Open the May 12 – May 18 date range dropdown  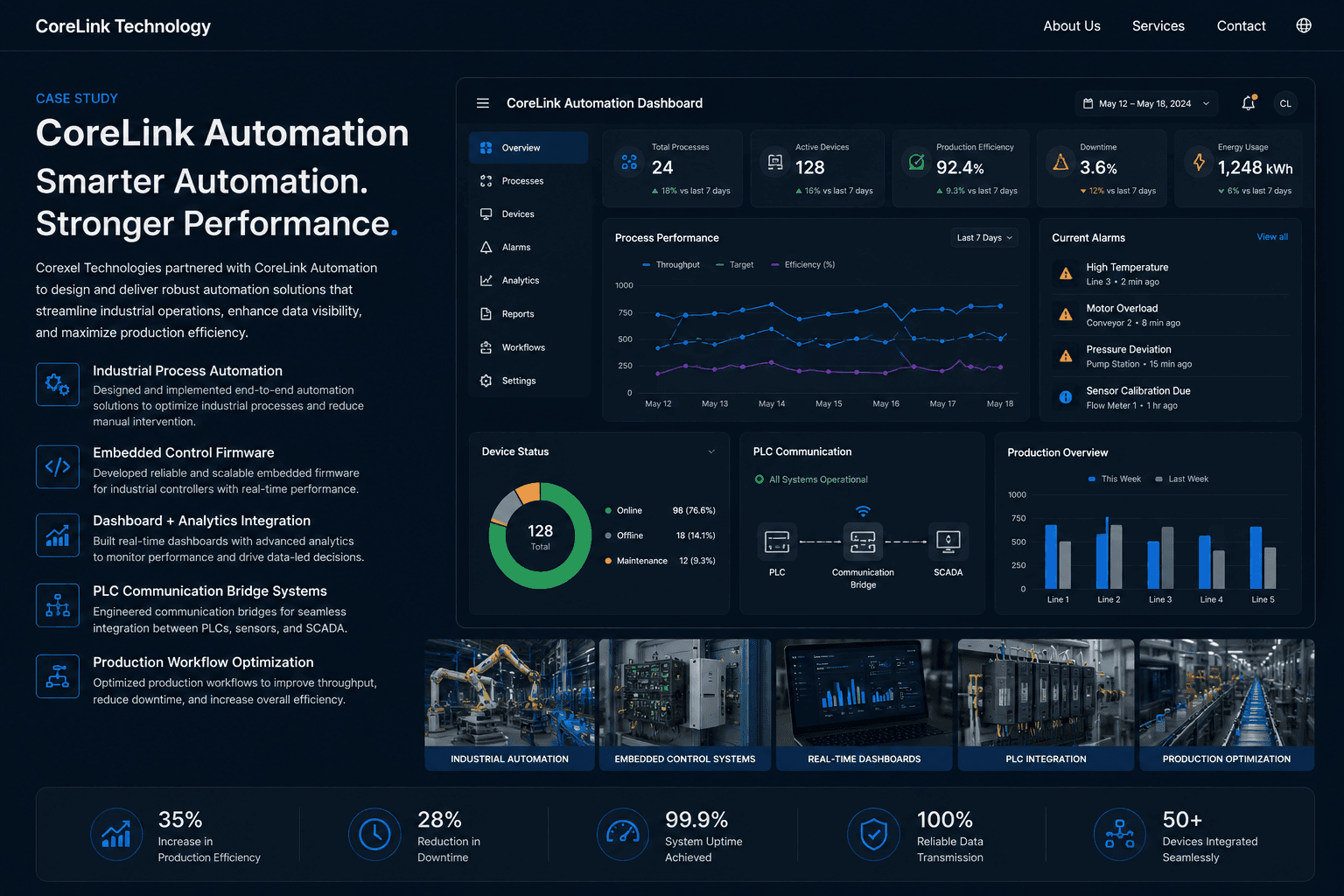[x=1146, y=103]
